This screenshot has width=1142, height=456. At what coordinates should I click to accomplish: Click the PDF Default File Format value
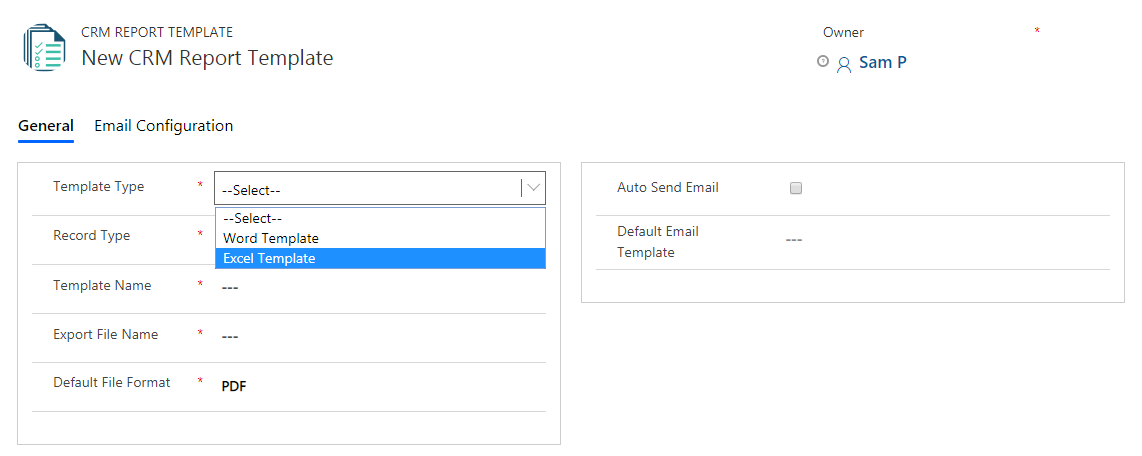click(234, 386)
